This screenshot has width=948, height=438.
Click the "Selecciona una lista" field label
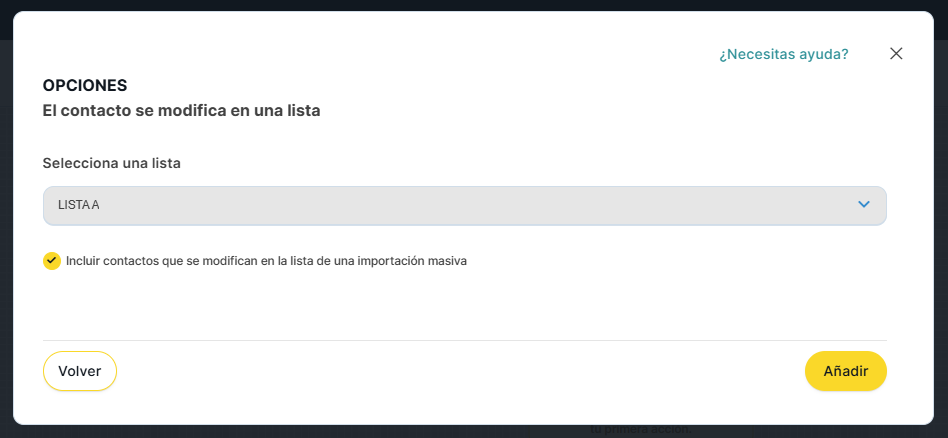tap(111, 162)
